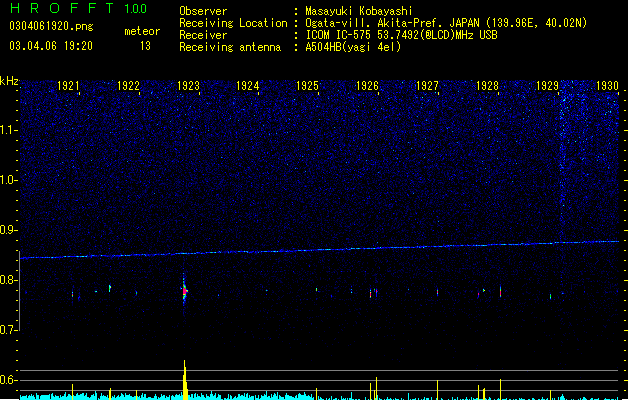629x400 pixels.
Task: Click the 1921 time axis label
Action: [68, 86]
